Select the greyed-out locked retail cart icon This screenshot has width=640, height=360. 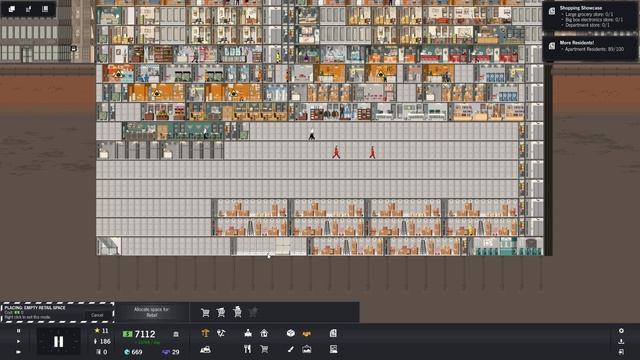coord(253,313)
